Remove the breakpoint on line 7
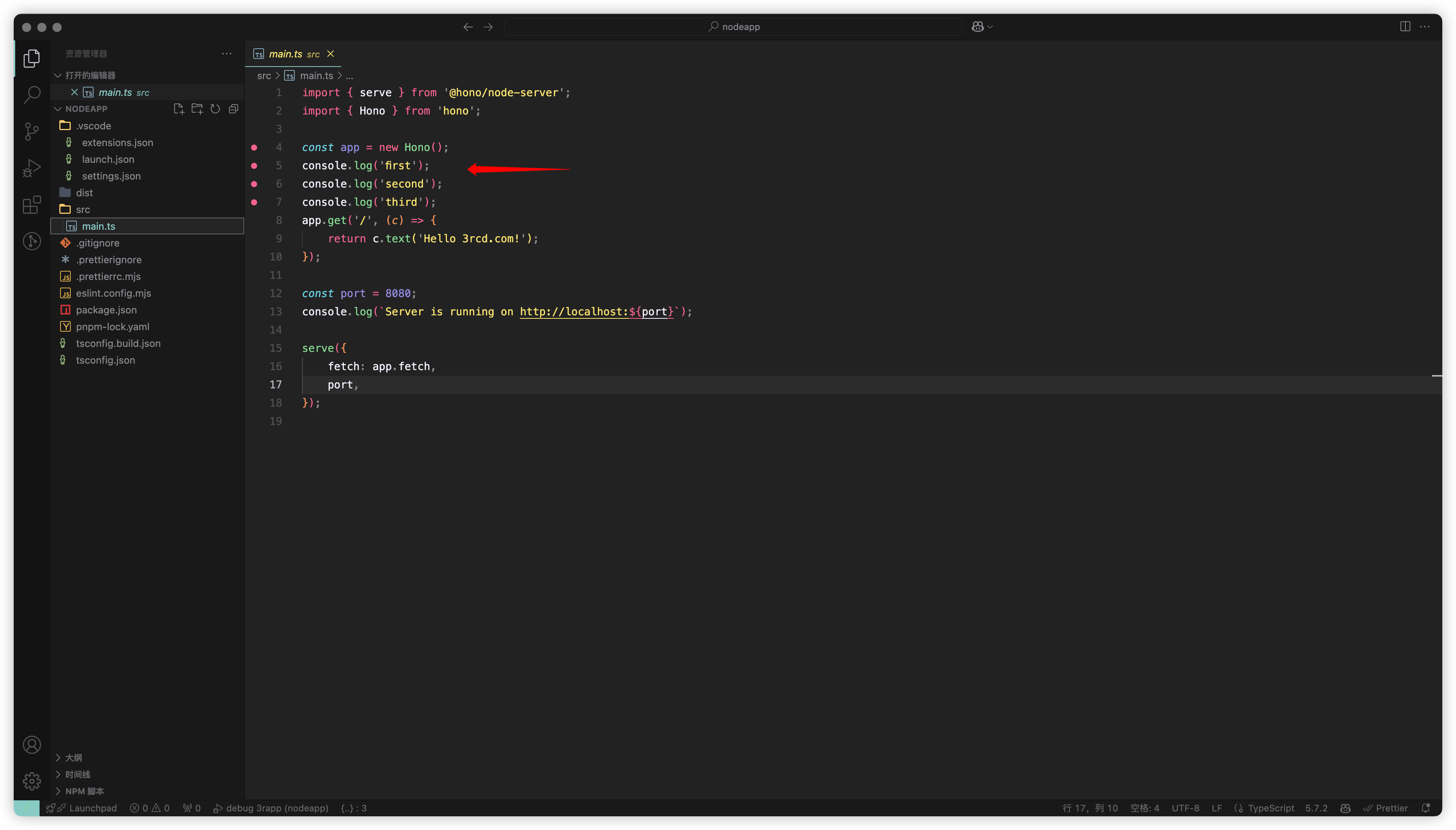Screen dimensions: 1456x830 point(254,202)
